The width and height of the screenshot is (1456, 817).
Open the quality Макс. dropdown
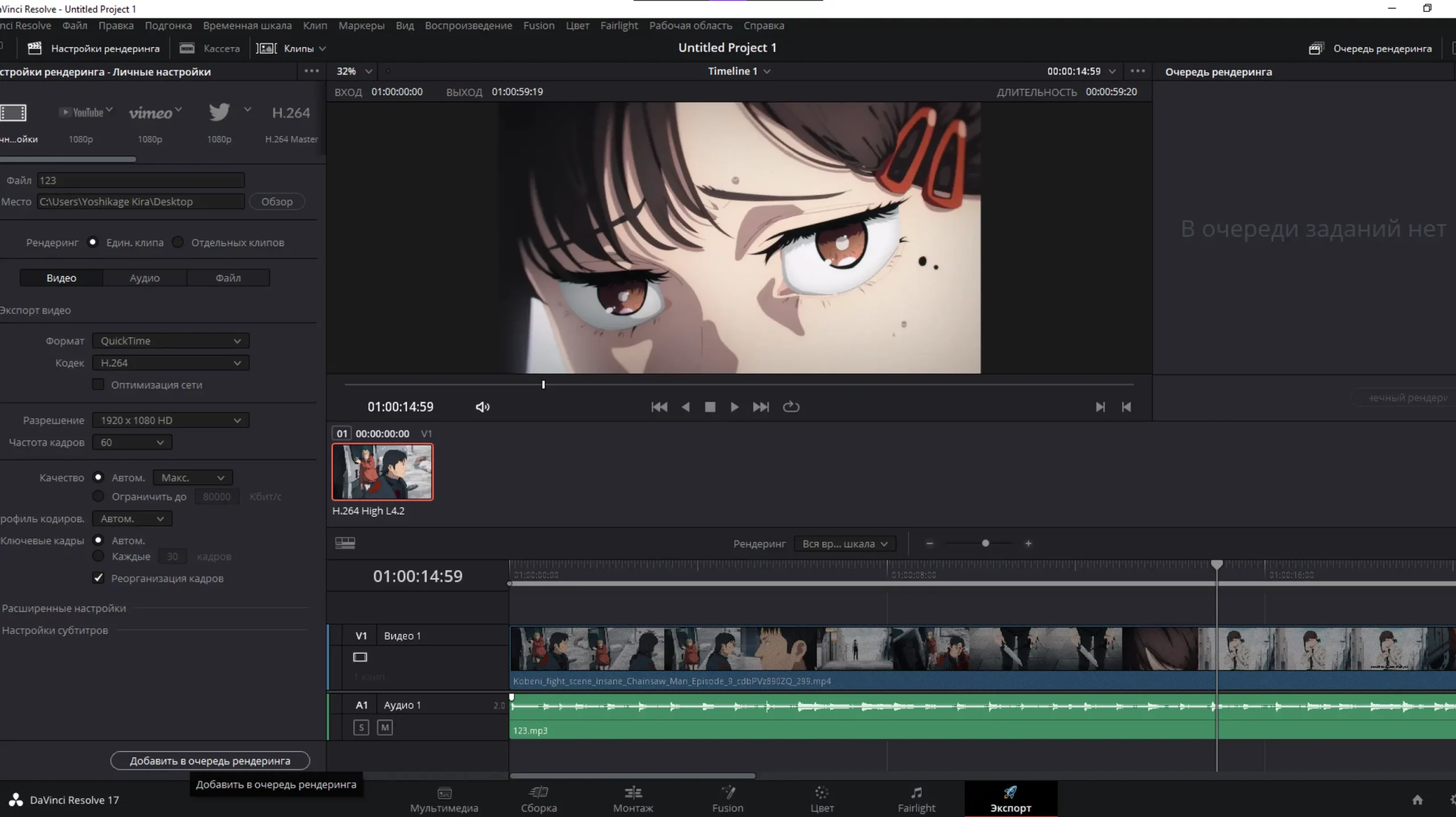(x=193, y=478)
